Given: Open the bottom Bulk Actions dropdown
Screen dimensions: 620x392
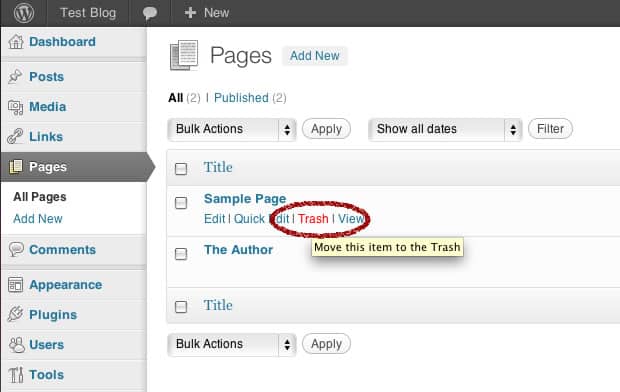Looking at the screenshot, I should tap(232, 345).
